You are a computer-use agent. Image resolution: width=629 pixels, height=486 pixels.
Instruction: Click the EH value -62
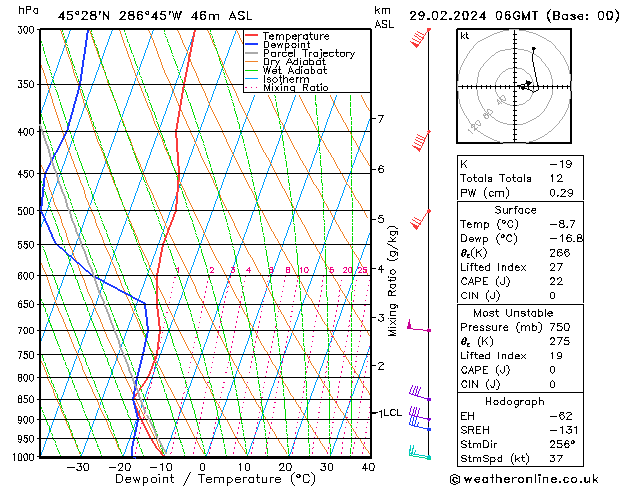pos(561,416)
